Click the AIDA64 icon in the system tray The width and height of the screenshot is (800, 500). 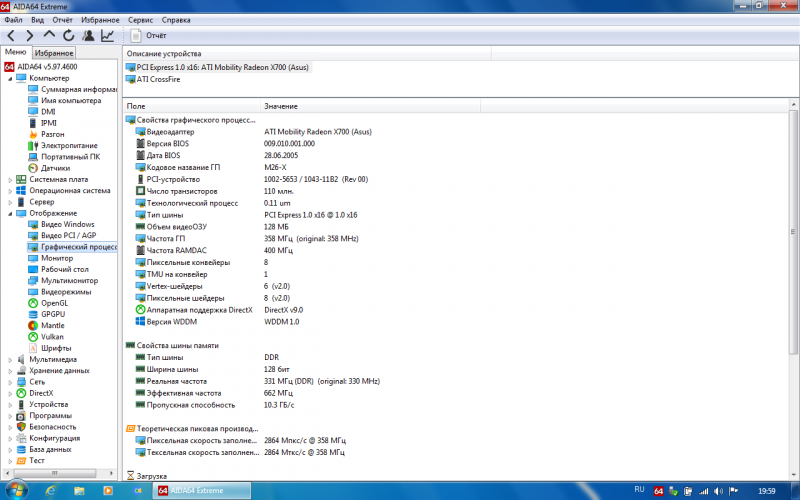pos(659,490)
